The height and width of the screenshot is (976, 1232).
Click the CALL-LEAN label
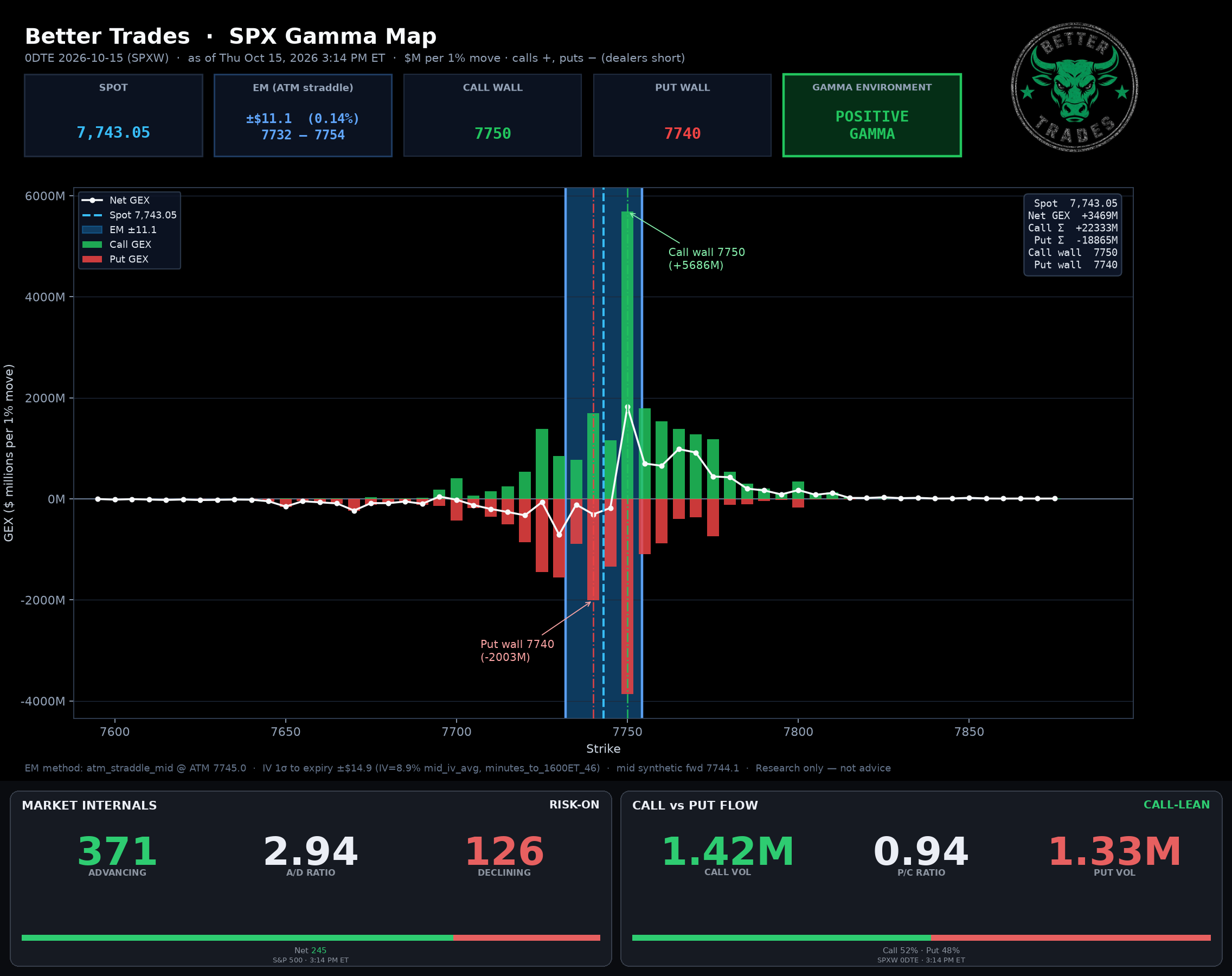click(x=1177, y=805)
